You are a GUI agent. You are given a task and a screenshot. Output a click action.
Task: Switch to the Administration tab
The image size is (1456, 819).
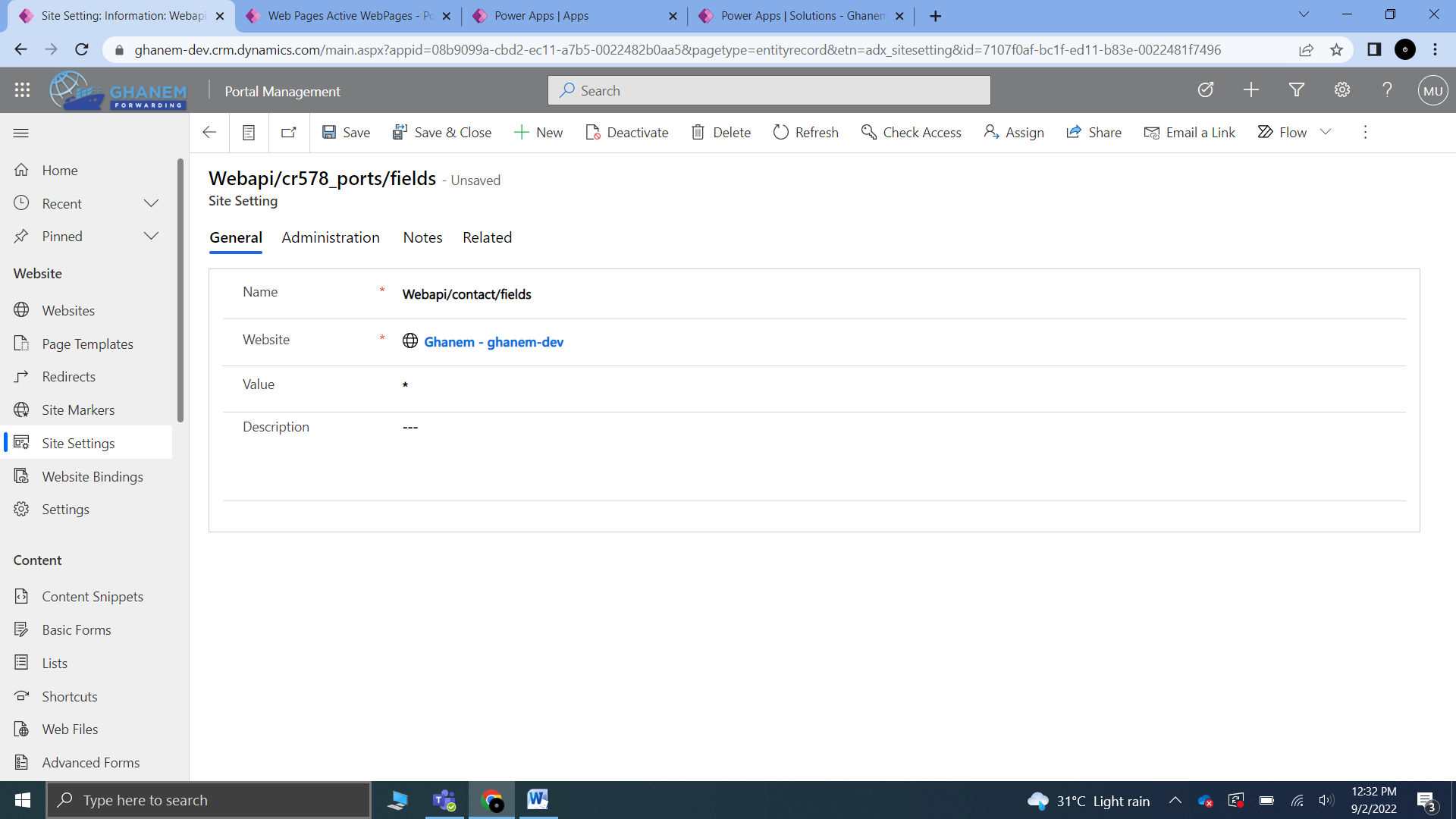coord(331,237)
